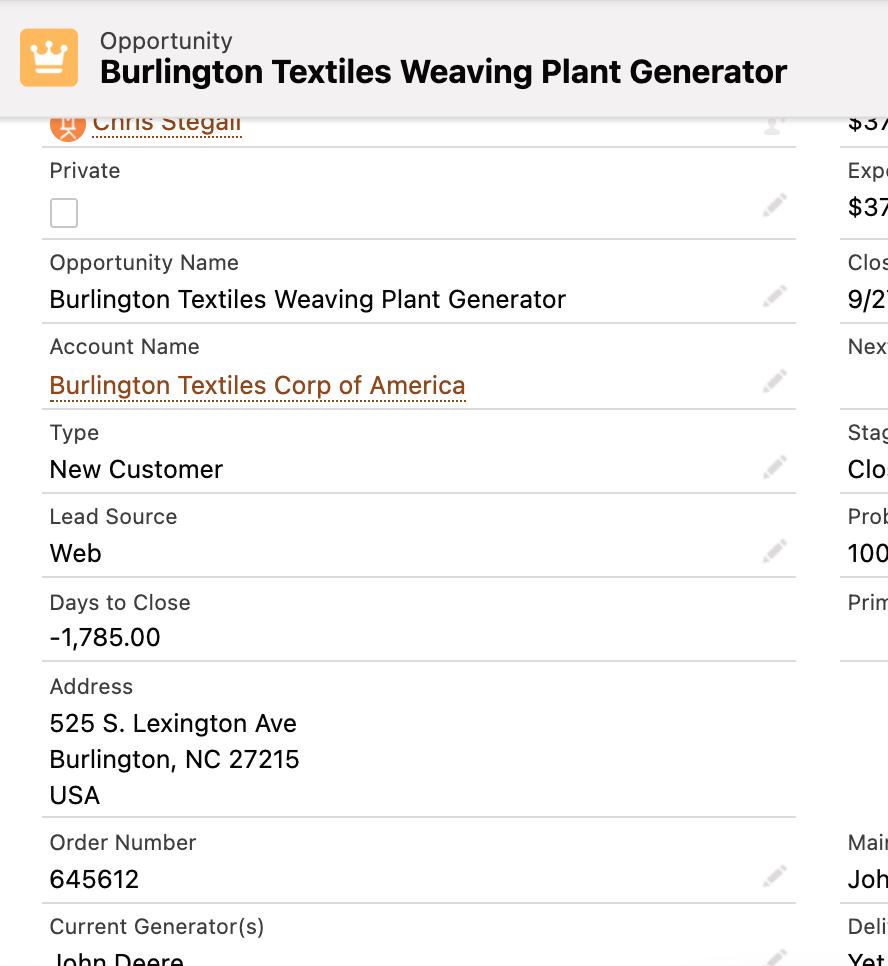Click the Lead Source value "Web"

pos(76,553)
